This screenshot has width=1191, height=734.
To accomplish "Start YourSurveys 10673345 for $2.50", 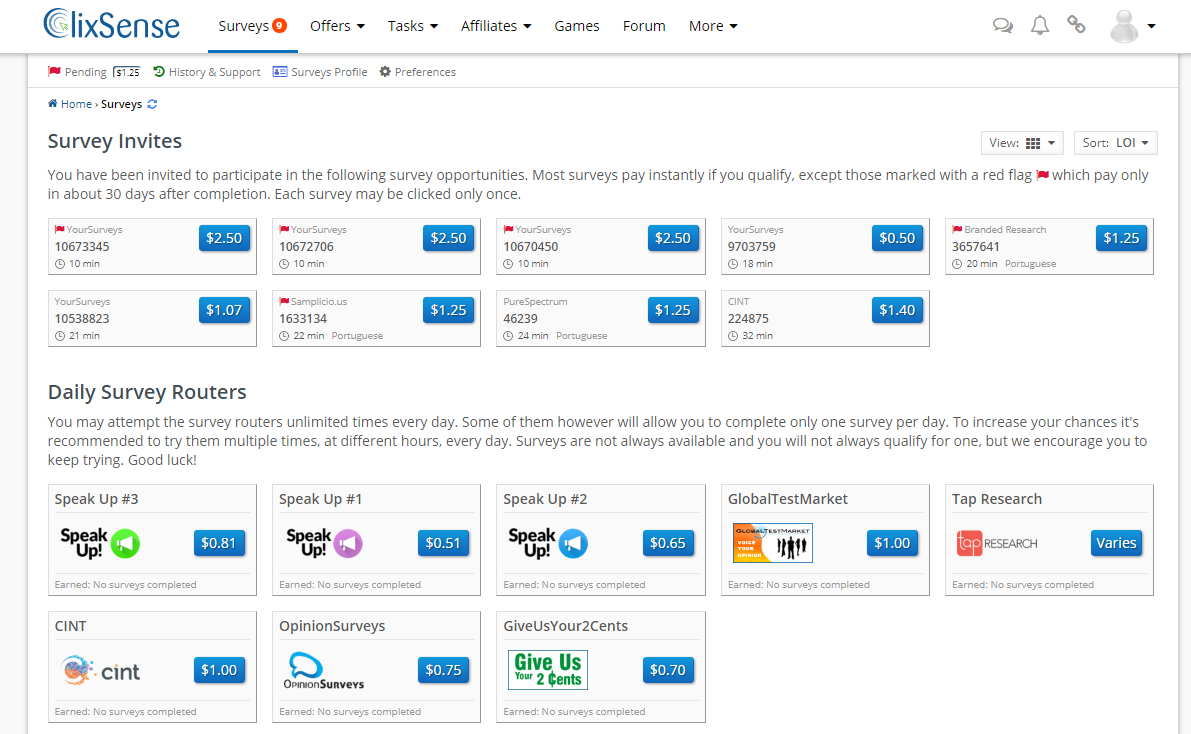I will pyautogui.click(x=223, y=238).
